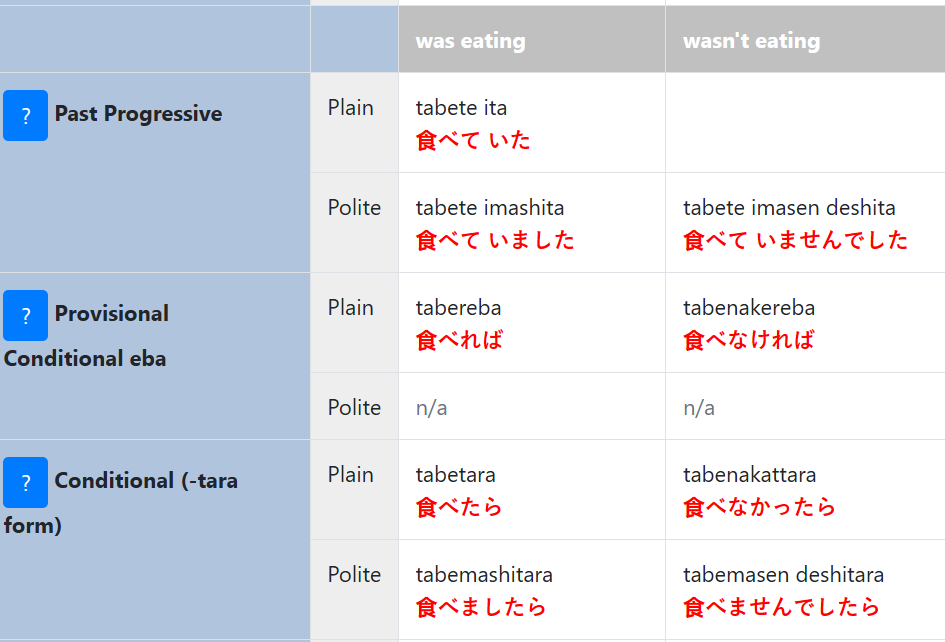This screenshot has width=945, height=642.
Task: Click the Japanese text 食べなければ
Action: [x=749, y=340]
